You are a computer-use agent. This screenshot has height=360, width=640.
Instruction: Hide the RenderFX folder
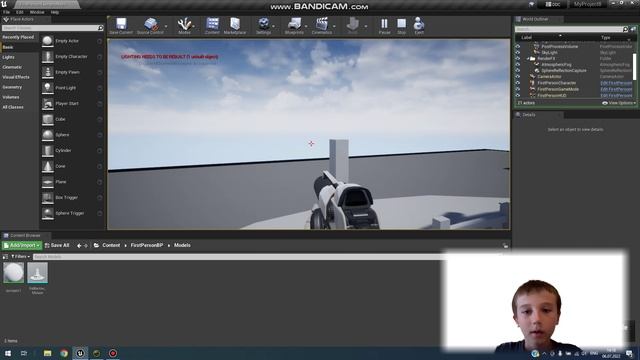click(518, 58)
